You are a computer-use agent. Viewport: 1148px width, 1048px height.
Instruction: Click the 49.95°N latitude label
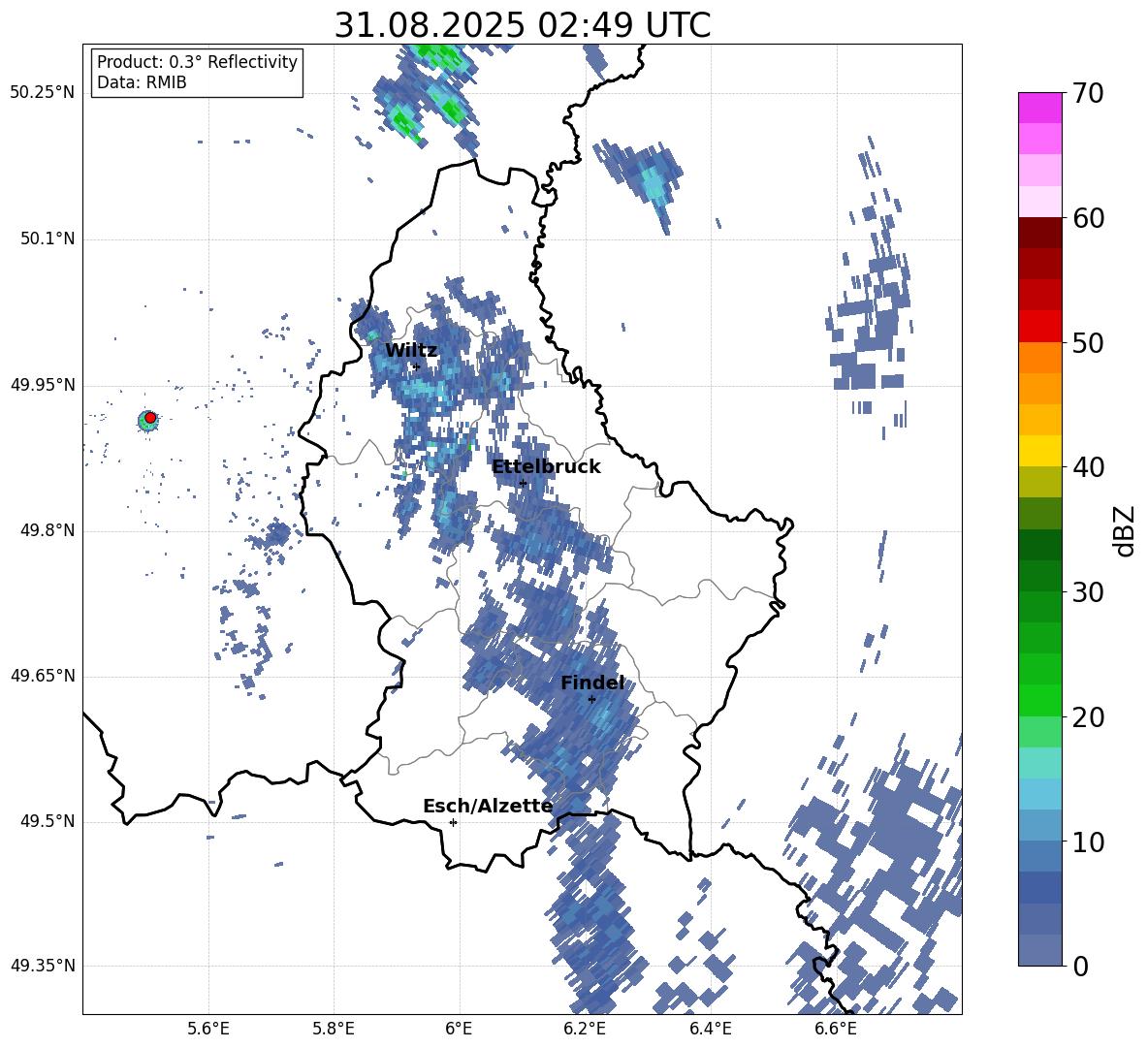point(43,384)
